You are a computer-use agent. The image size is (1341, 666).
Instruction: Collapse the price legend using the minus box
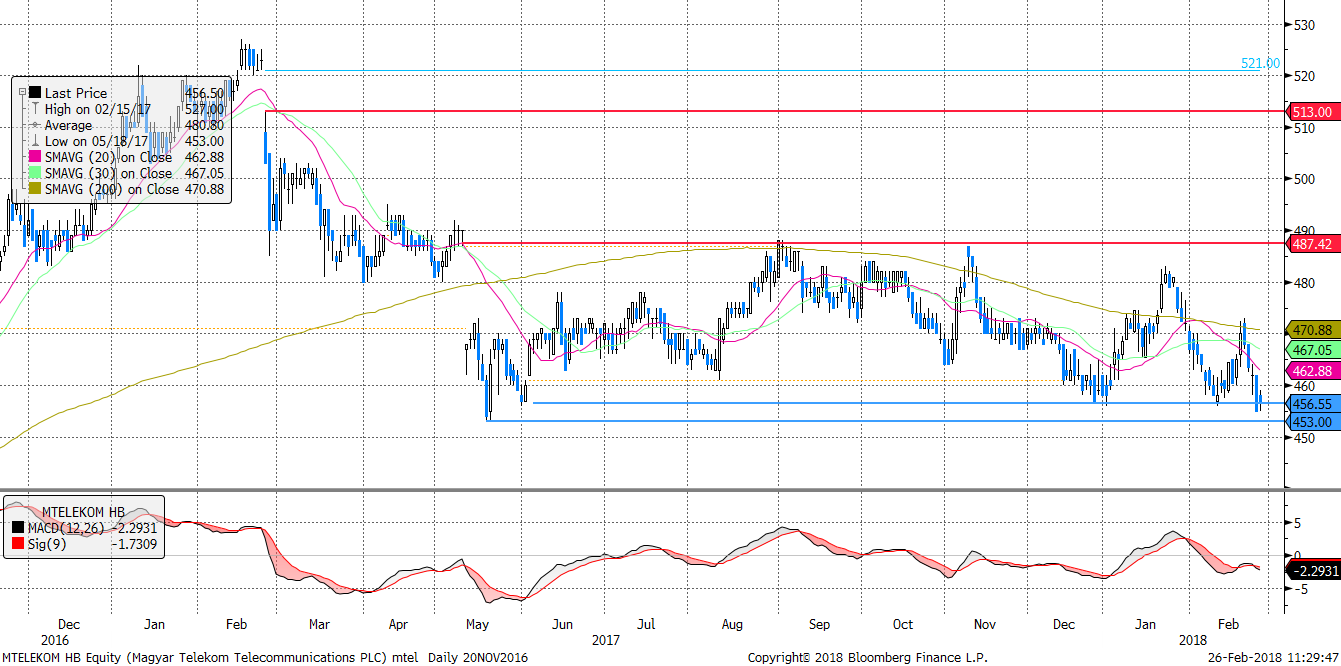point(22,93)
